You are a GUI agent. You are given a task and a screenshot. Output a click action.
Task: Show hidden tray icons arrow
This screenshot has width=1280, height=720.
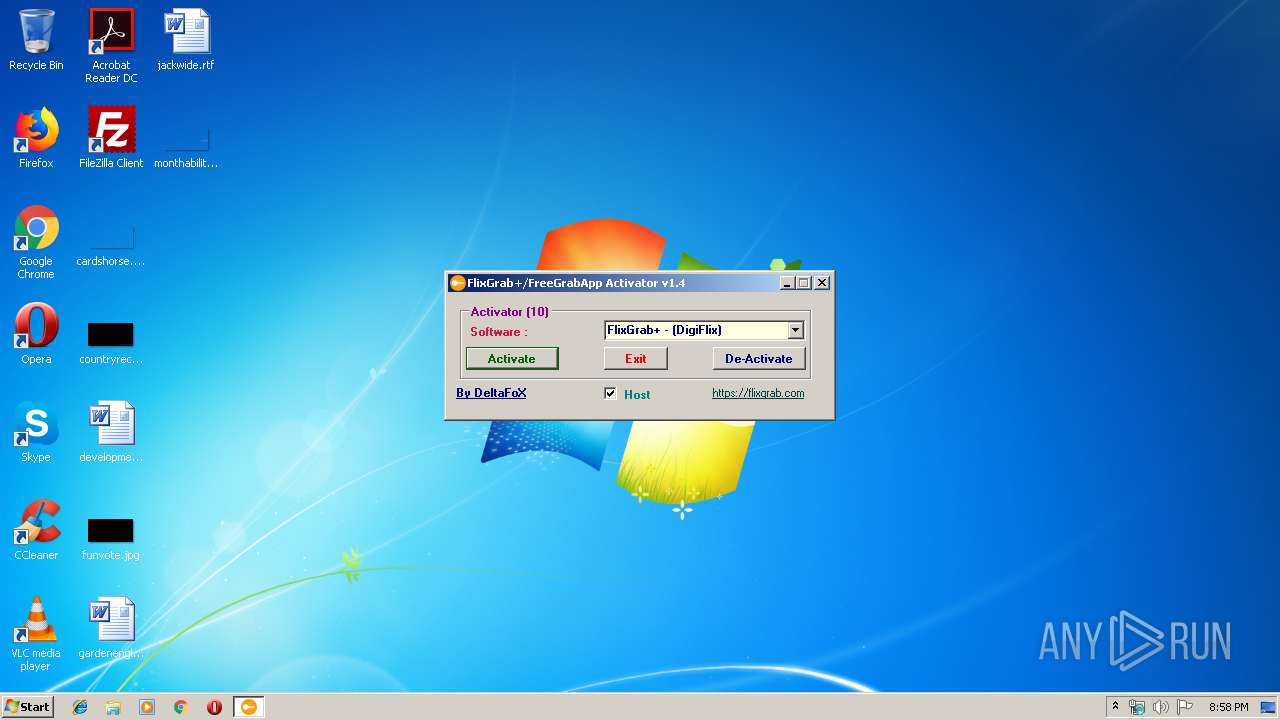click(x=1115, y=707)
